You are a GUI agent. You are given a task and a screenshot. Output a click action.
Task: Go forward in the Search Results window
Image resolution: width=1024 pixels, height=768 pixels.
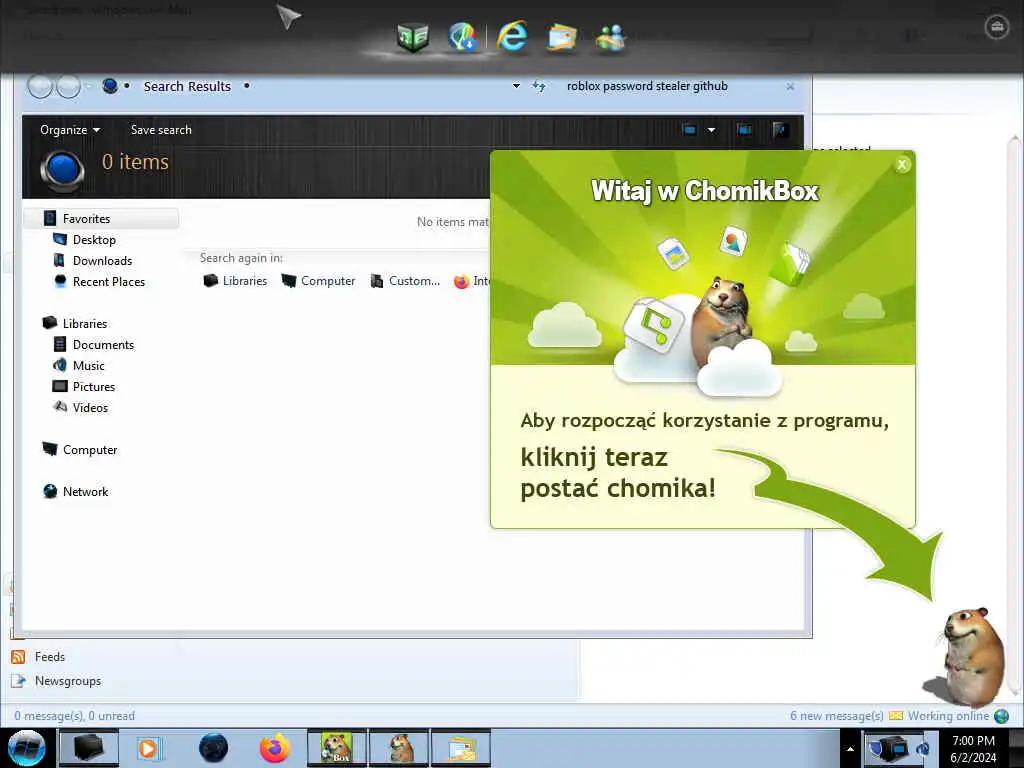coord(69,86)
